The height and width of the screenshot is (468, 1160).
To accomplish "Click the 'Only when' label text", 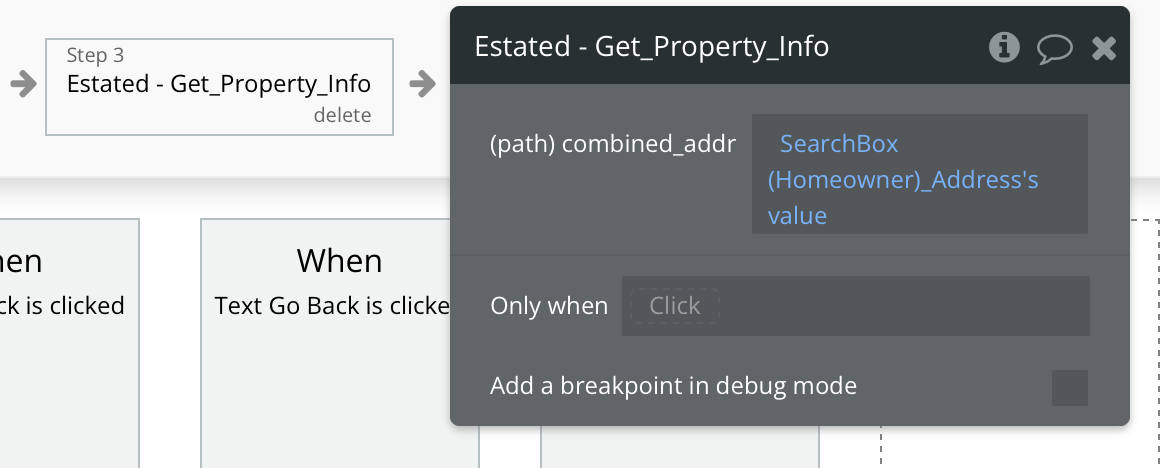I will point(549,306).
